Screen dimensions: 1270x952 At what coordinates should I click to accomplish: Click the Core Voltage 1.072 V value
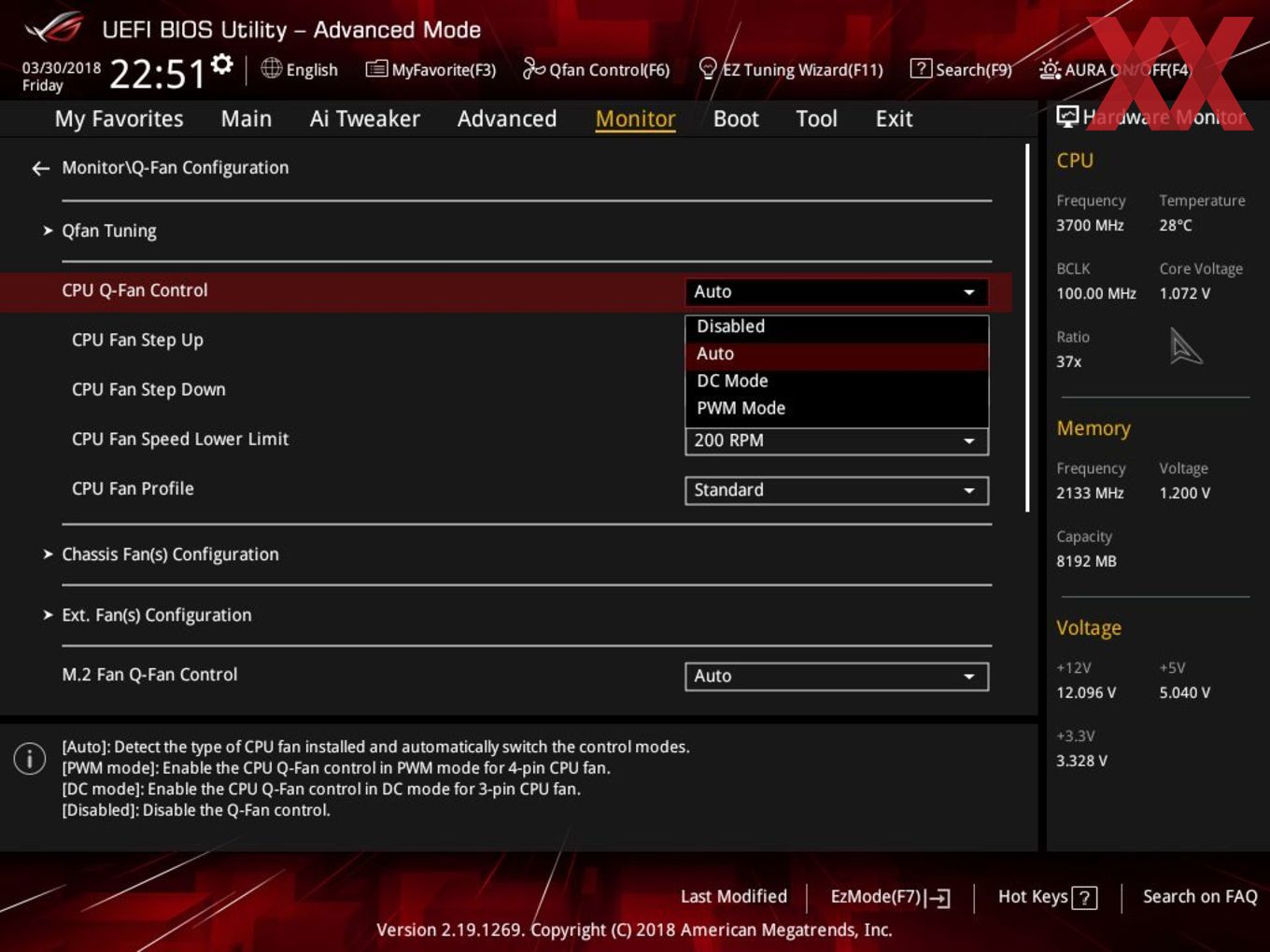coord(1184,293)
